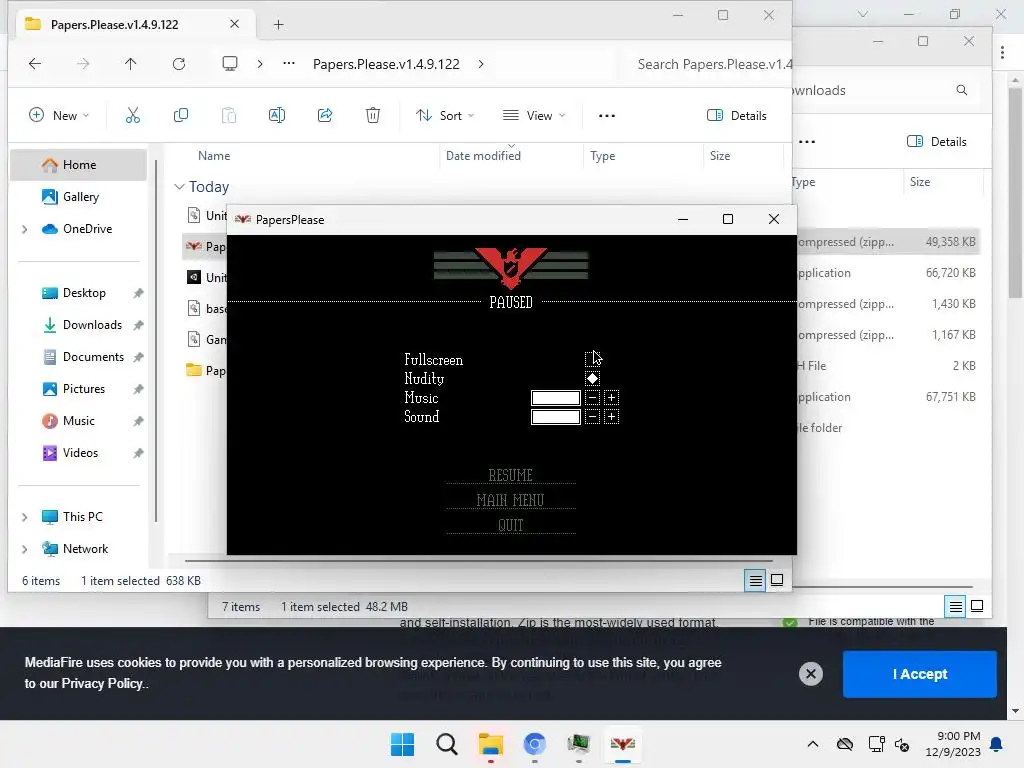
Task: Accept MediaFire cookies
Action: click(920, 674)
